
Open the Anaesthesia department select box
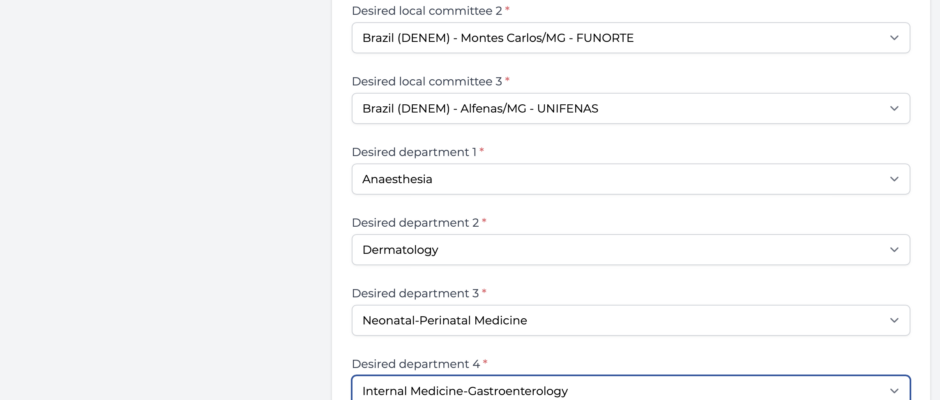[631, 179]
